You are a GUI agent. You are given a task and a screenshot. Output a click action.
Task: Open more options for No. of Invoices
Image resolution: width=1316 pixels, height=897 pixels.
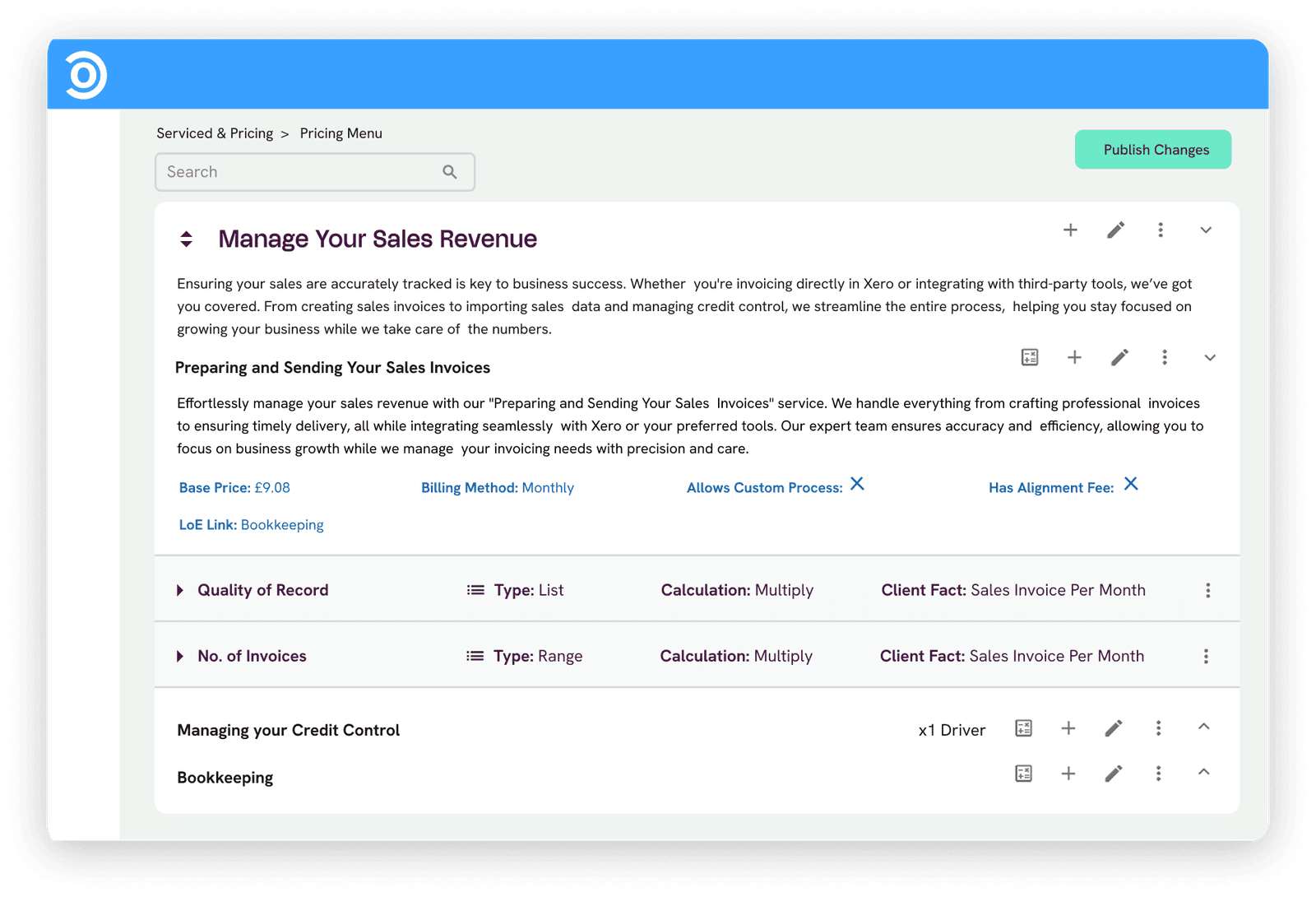pos(1207,656)
